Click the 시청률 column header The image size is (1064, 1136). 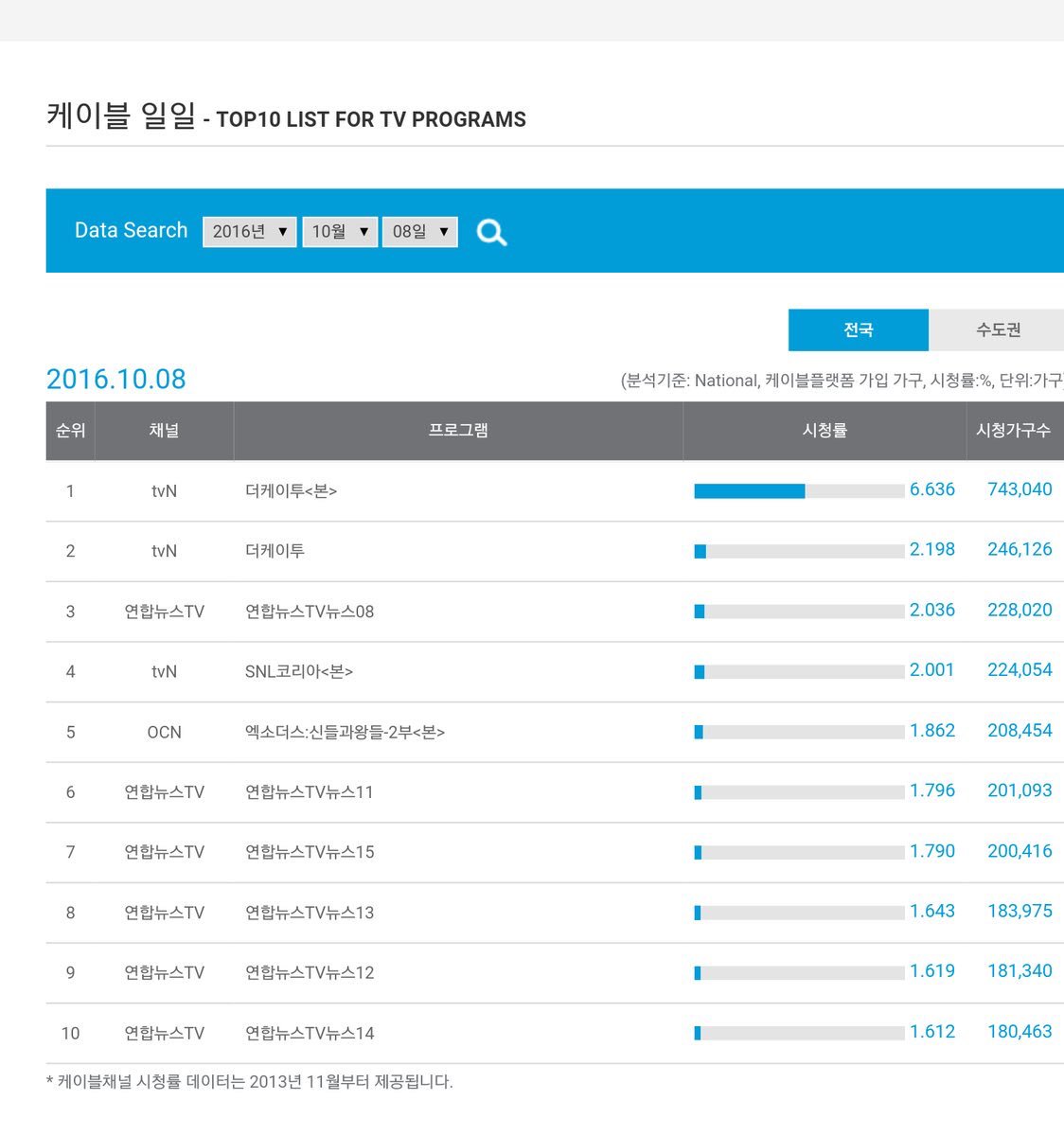point(825,431)
